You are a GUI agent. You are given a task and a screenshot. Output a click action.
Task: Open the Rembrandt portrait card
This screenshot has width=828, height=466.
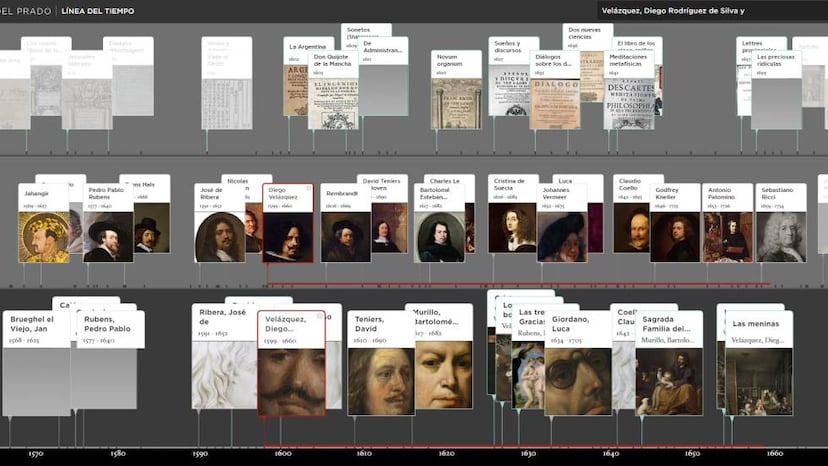click(x=346, y=230)
